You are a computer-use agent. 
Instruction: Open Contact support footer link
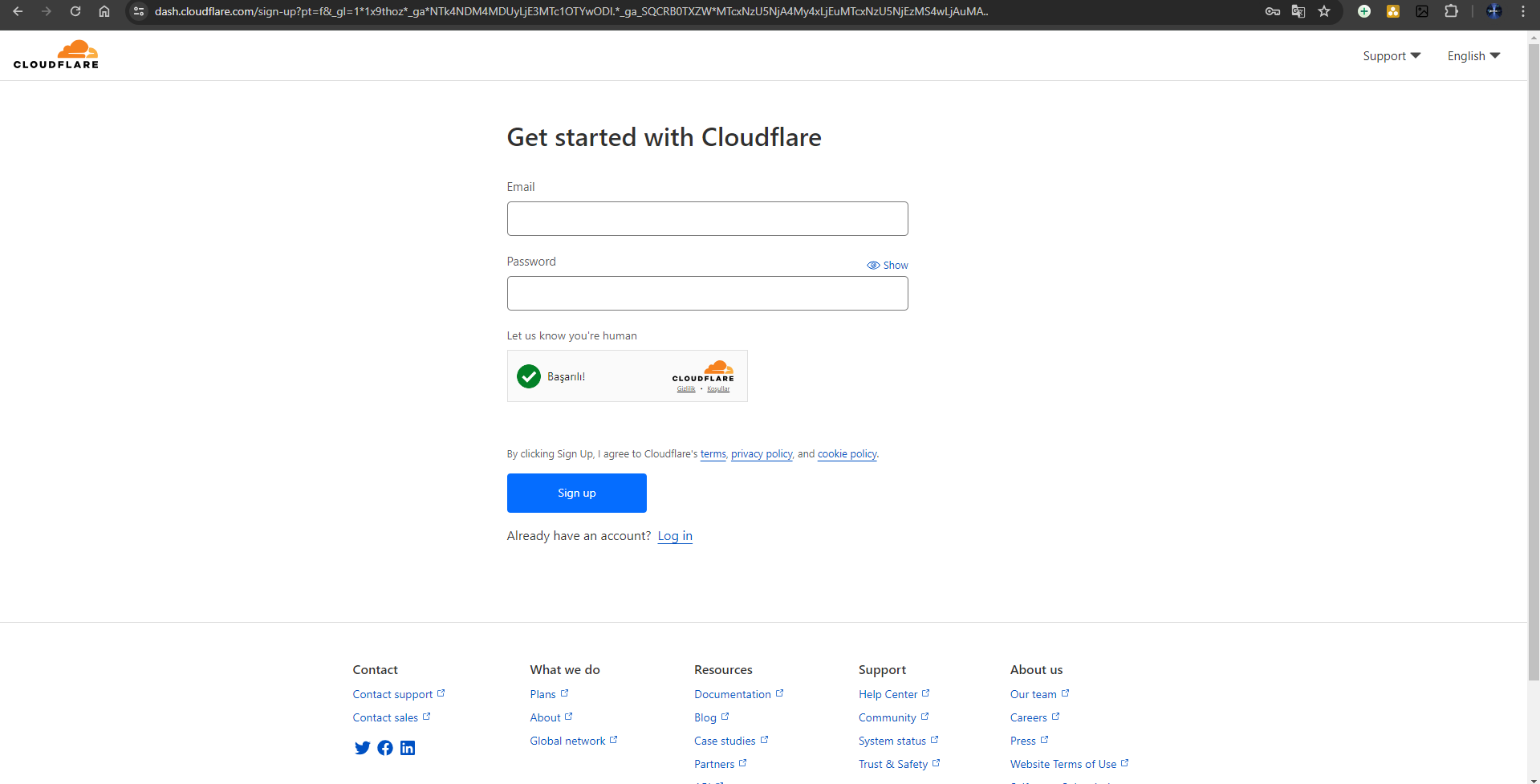pos(399,694)
